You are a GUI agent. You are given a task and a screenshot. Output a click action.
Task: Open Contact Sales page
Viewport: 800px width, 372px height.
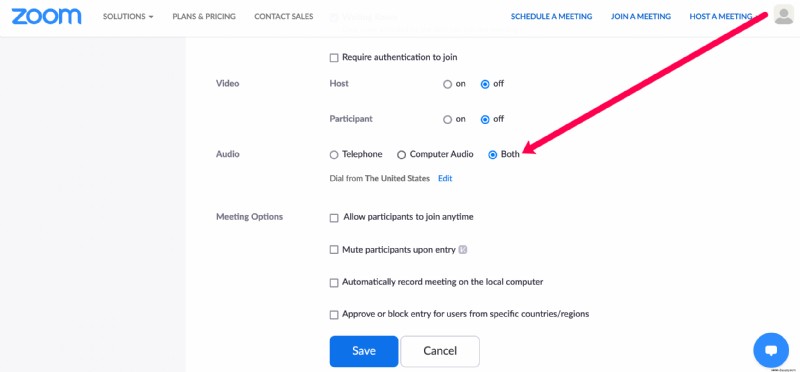(x=284, y=16)
